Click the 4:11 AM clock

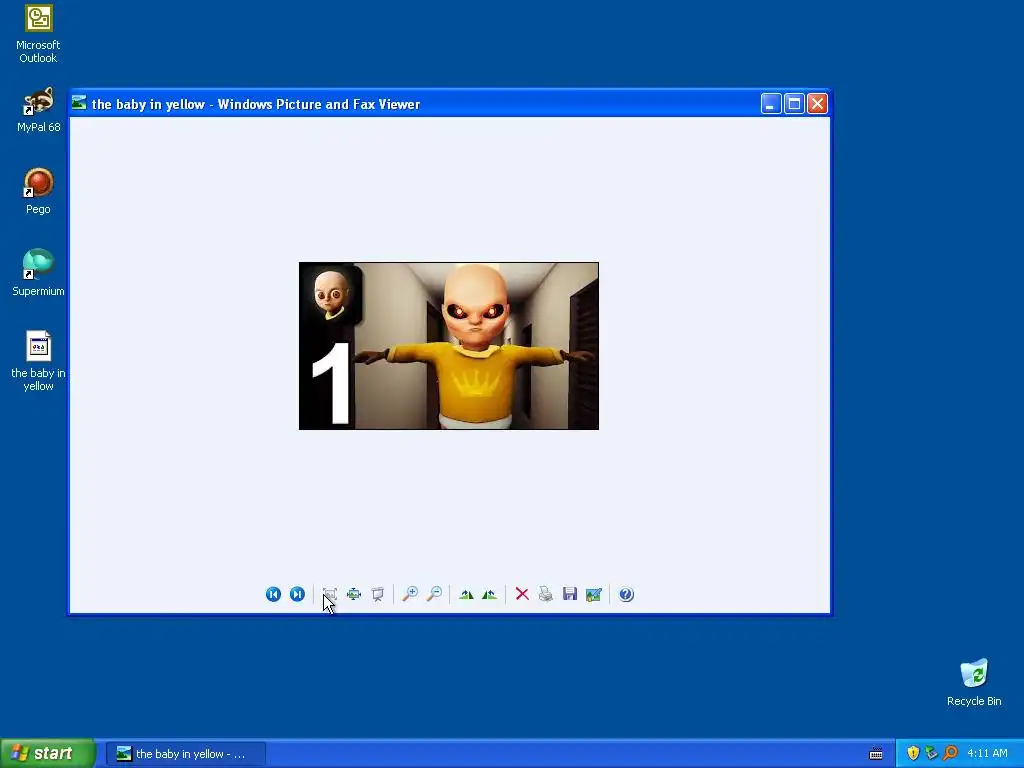(987, 754)
